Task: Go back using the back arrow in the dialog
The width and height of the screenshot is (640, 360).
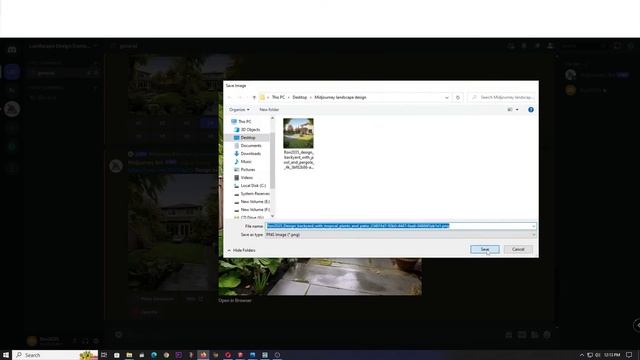Action: coord(230,98)
